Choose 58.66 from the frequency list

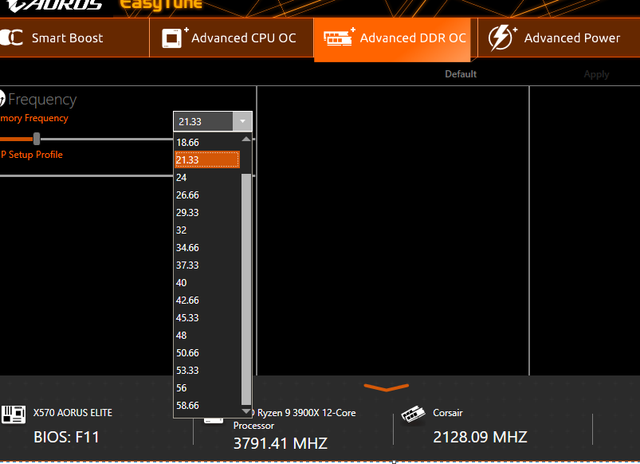[207, 406]
